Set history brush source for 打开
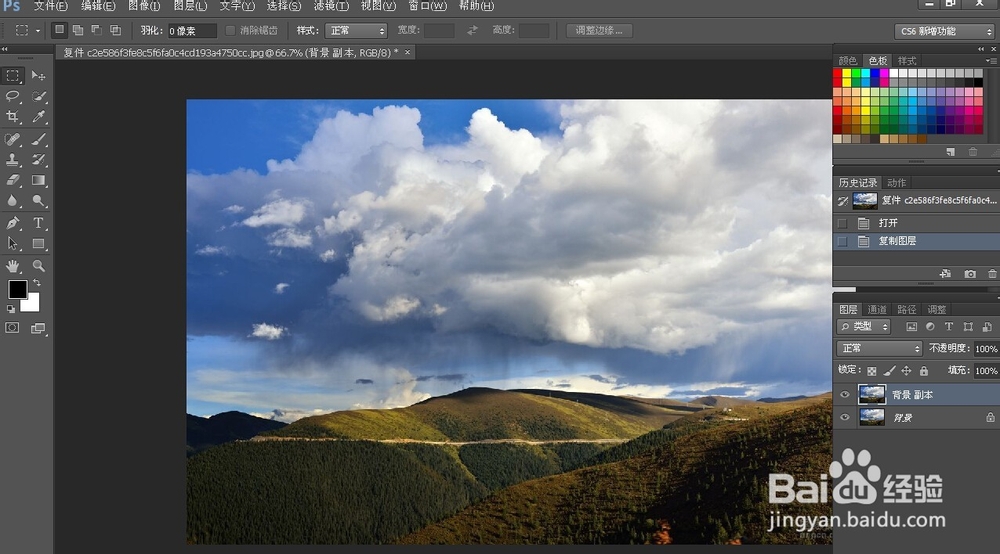 pos(842,223)
